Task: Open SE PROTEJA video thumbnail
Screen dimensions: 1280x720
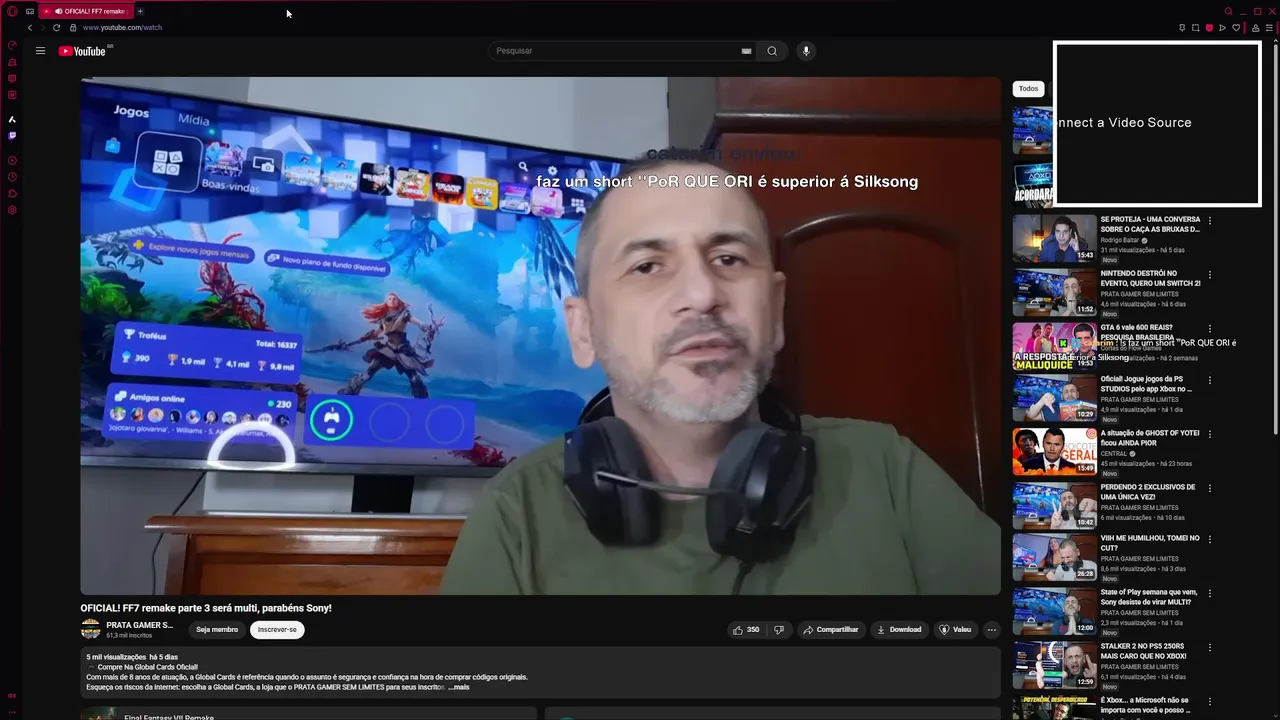Action: coord(1054,238)
